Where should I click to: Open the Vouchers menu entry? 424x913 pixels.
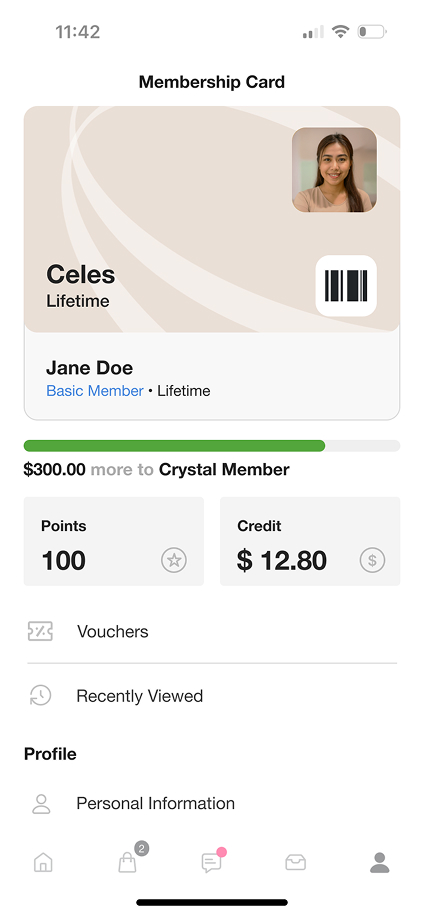(212, 631)
